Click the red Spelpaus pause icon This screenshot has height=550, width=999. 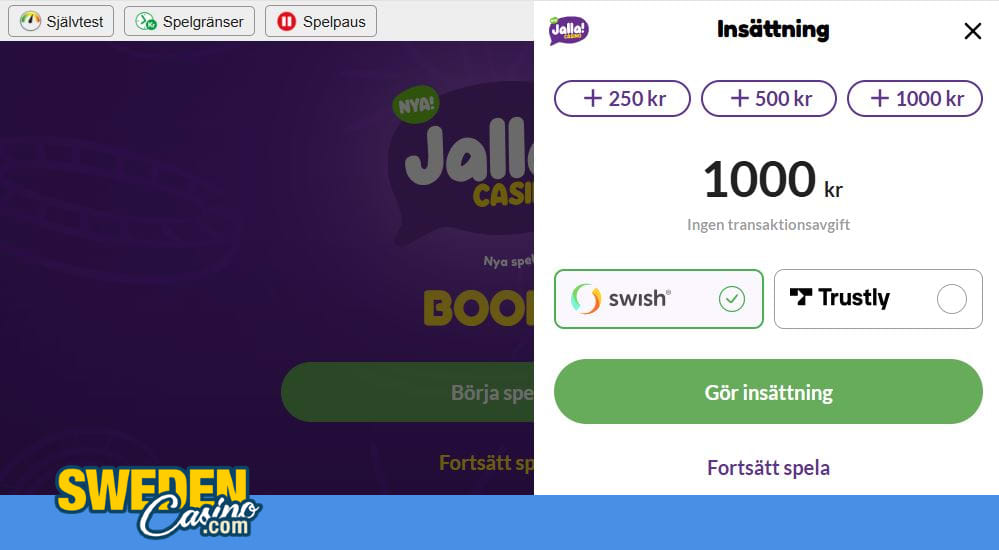click(x=287, y=21)
